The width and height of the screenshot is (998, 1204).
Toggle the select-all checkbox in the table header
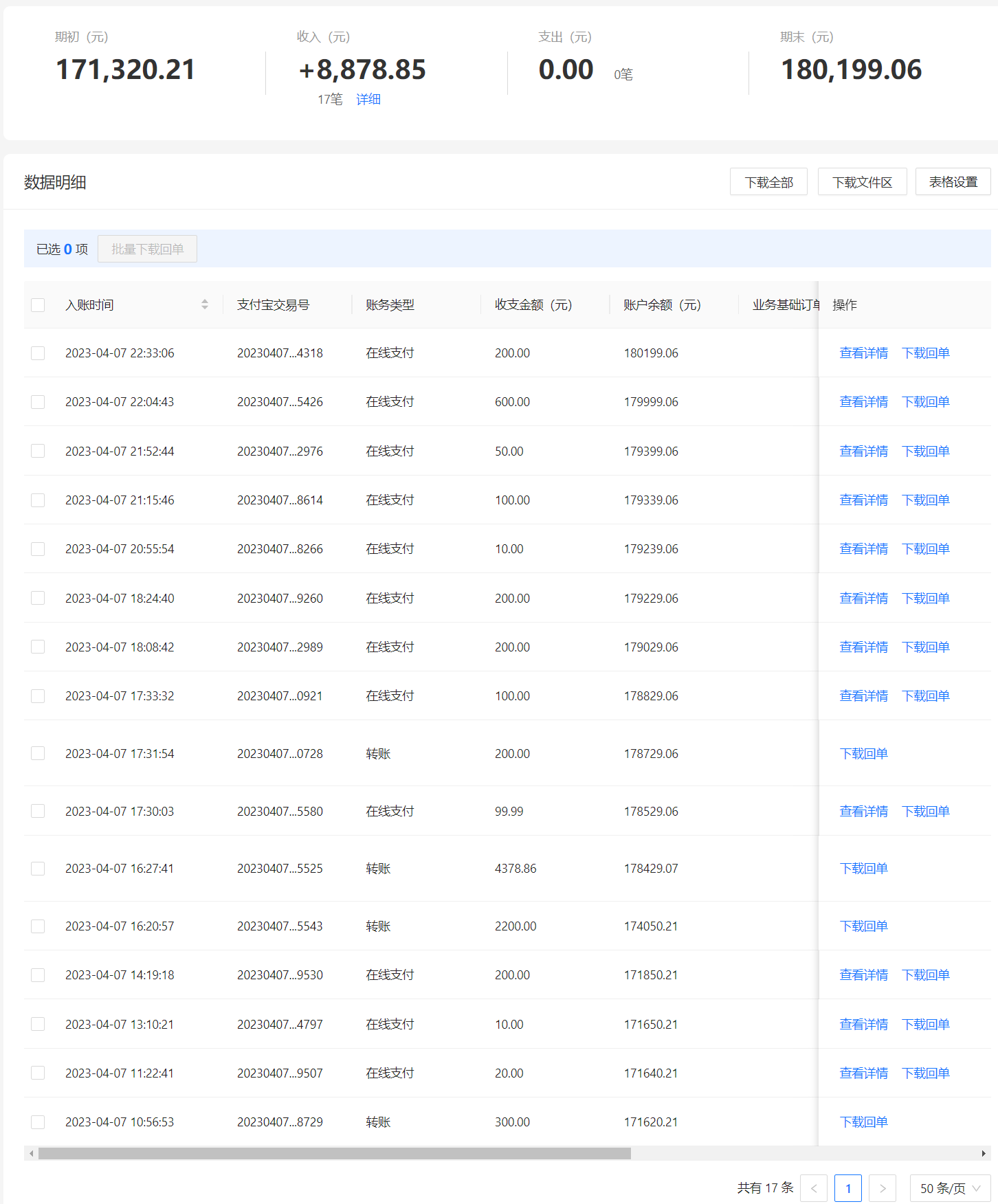[x=38, y=305]
